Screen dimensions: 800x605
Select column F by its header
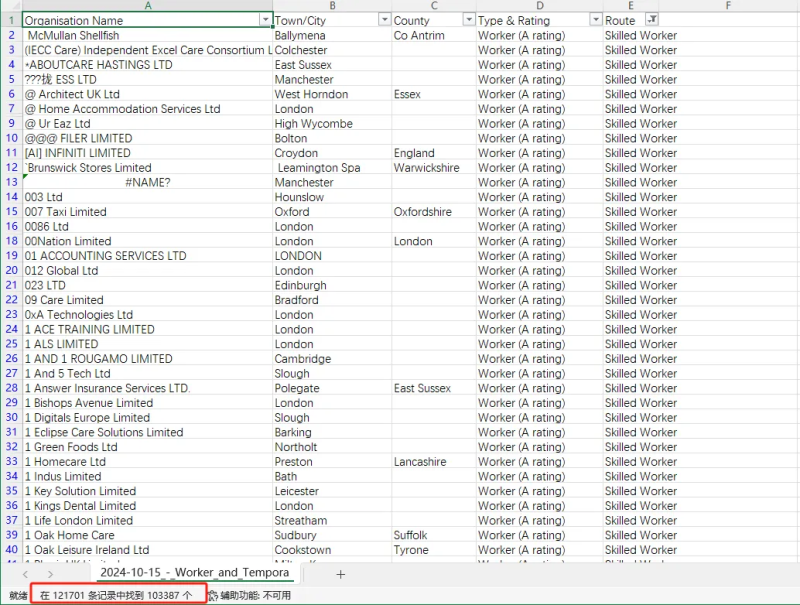pyautogui.click(x=728, y=6)
